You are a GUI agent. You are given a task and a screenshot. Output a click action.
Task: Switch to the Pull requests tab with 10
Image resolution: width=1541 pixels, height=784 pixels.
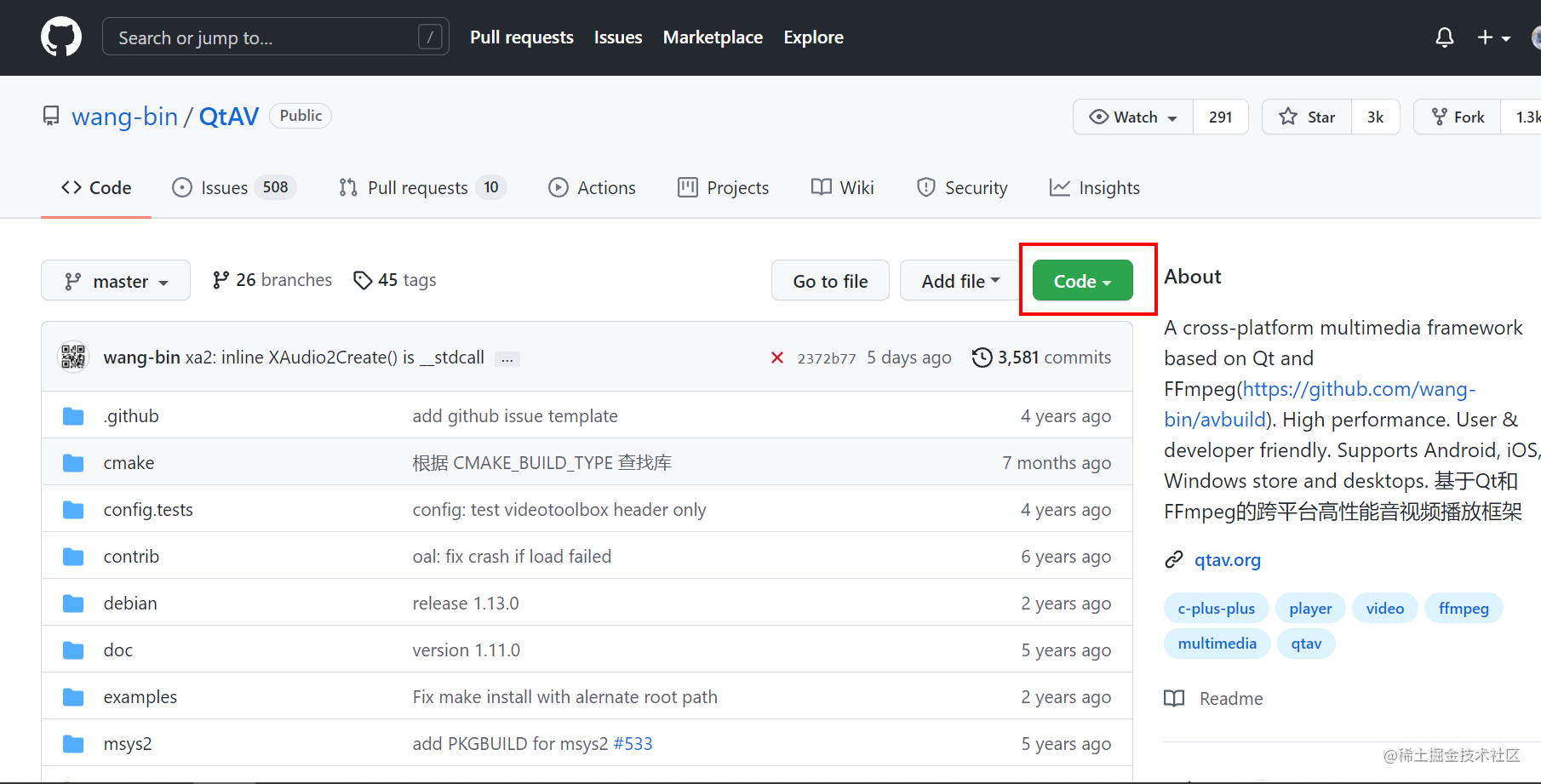(422, 188)
